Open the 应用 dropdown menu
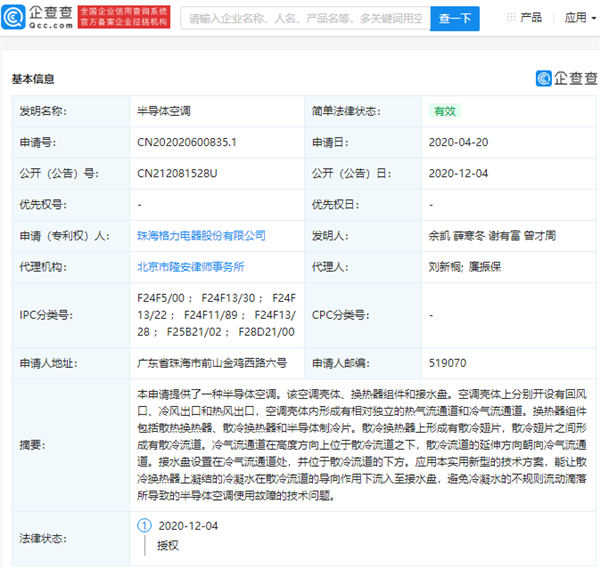The height and width of the screenshot is (568, 600). (580, 18)
